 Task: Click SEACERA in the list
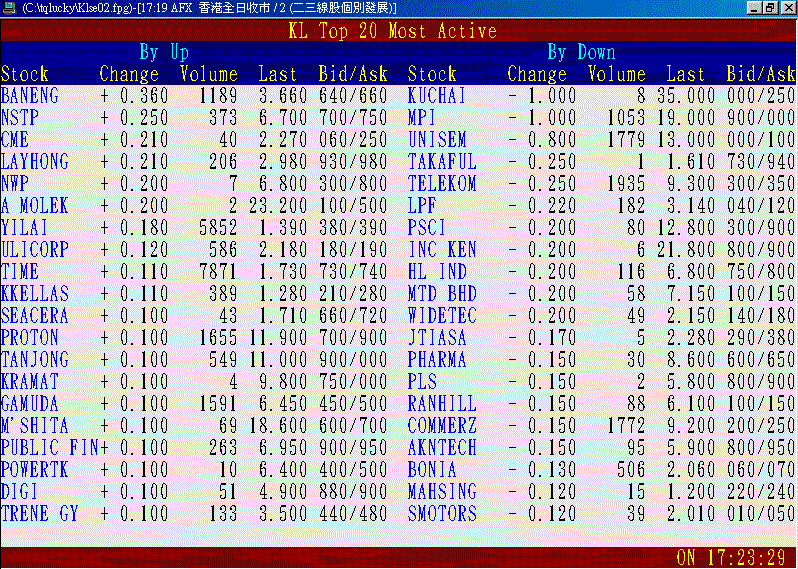click(x=35, y=316)
